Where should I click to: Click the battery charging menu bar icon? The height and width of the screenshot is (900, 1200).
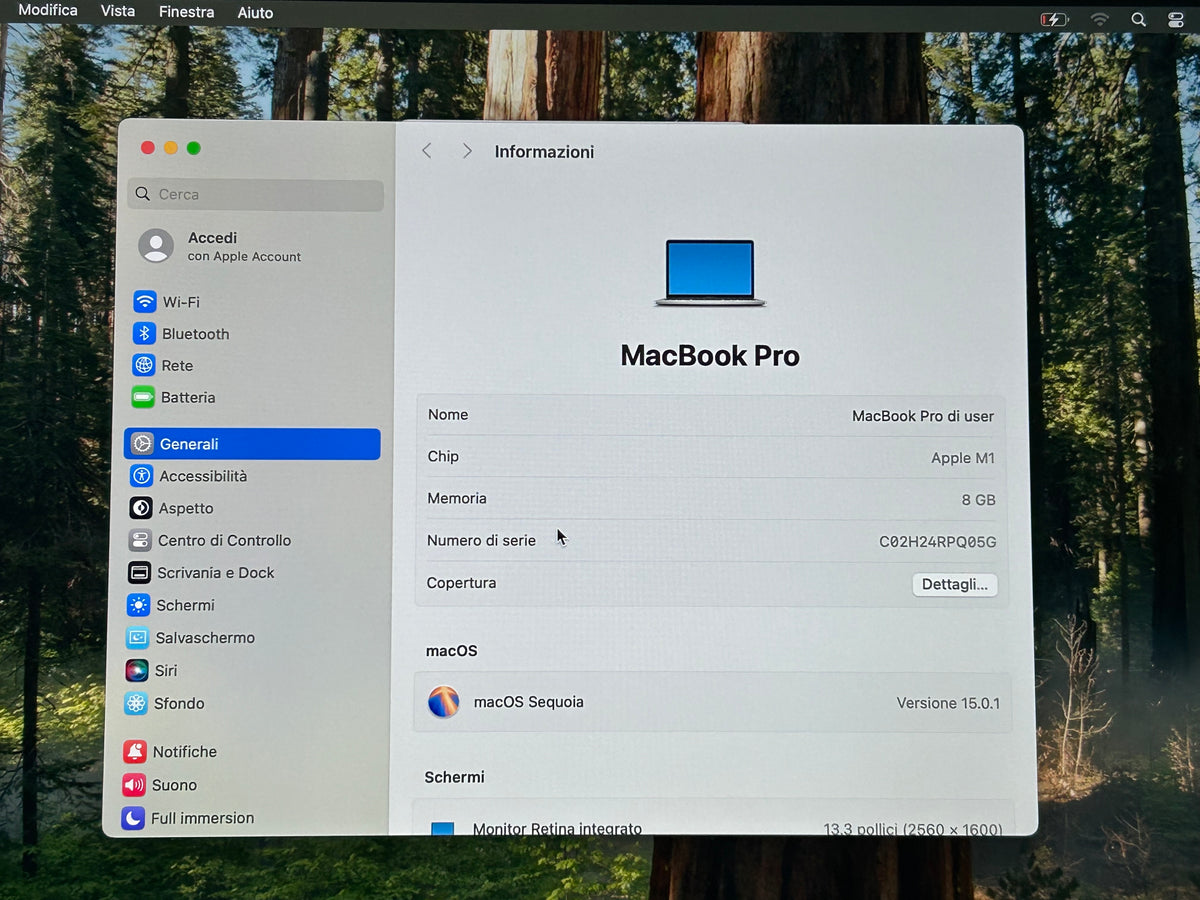pyautogui.click(x=1054, y=19)
